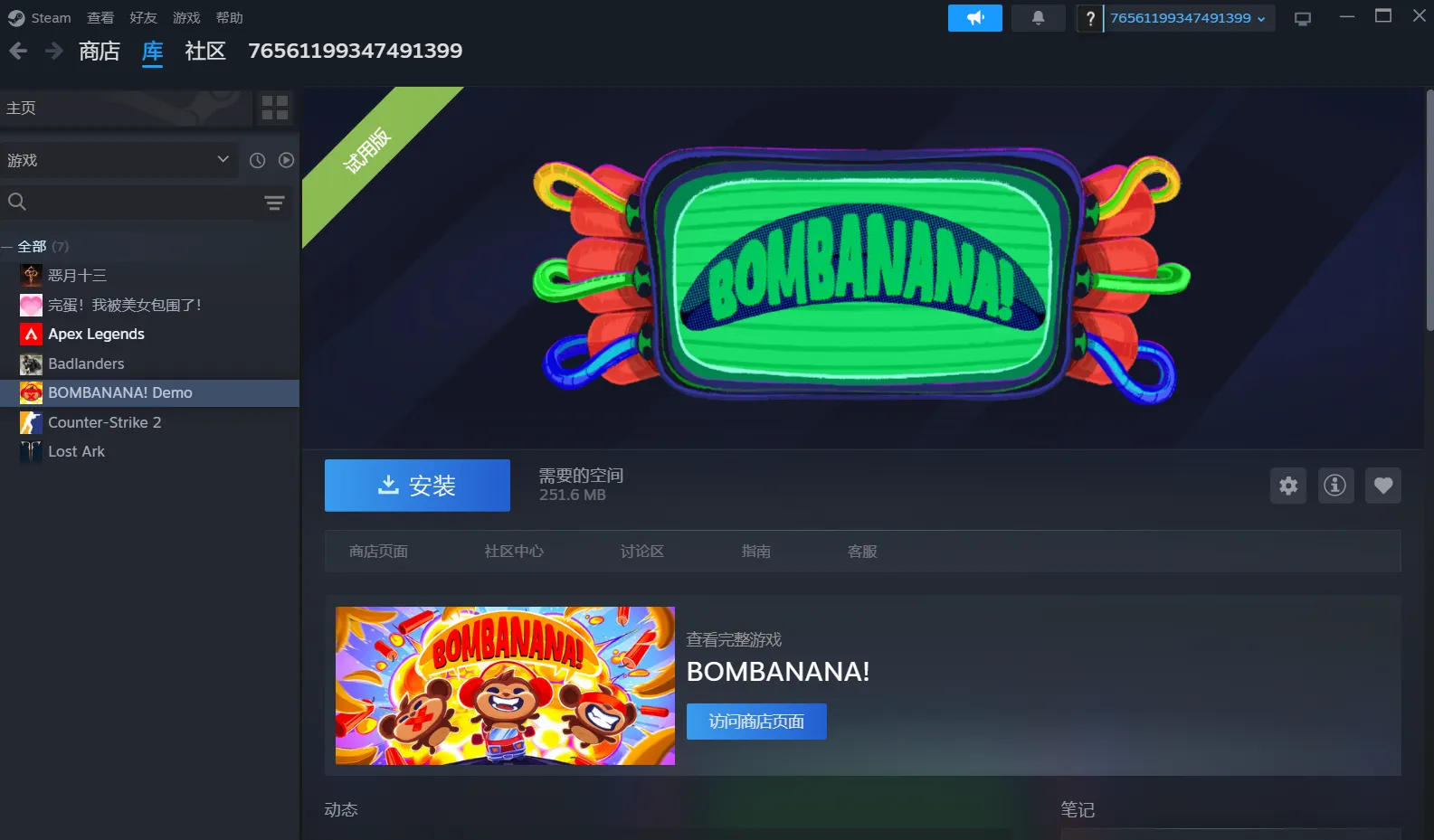
Task: Click the 访问商店页面 button
Action: (756, 722)
